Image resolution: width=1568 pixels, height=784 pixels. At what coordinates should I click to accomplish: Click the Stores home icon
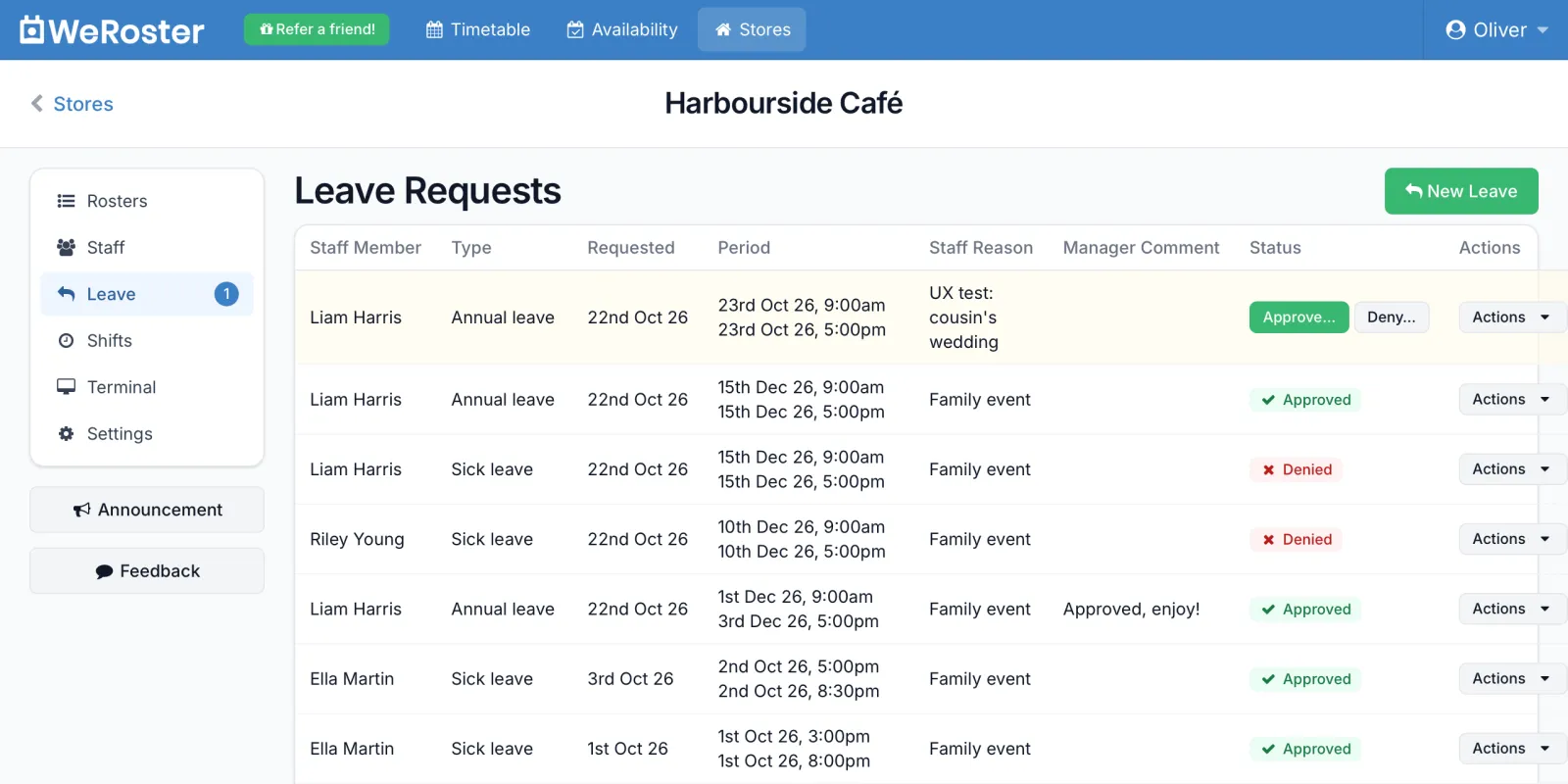click(x=723, y=29)
